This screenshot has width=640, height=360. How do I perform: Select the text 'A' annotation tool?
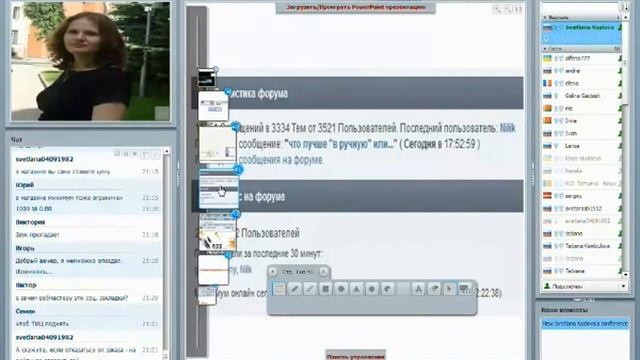point(418,289)
